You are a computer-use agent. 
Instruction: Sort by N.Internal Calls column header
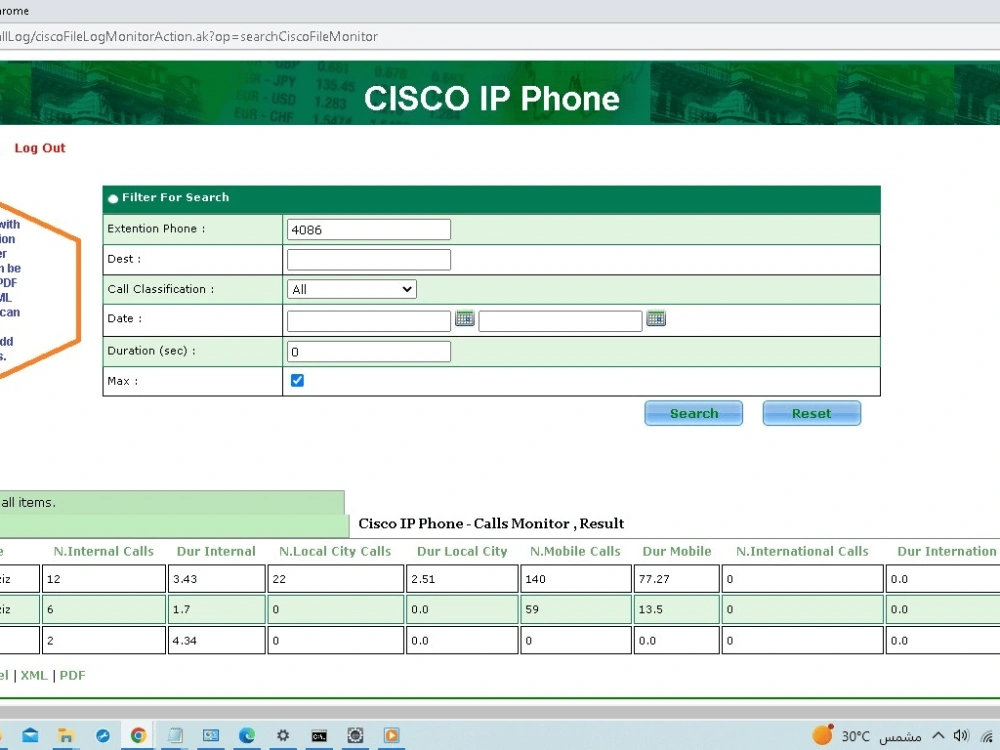point(103,552)
